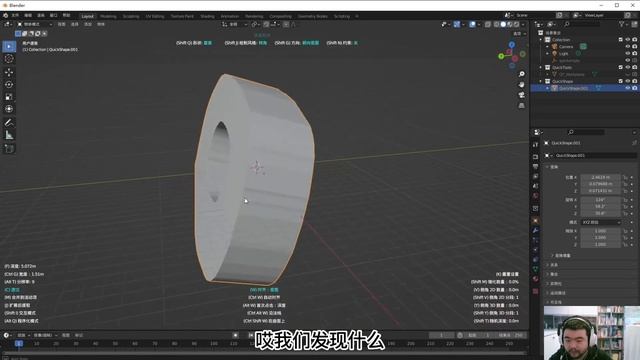Select the Move tool

click(9, 72)
